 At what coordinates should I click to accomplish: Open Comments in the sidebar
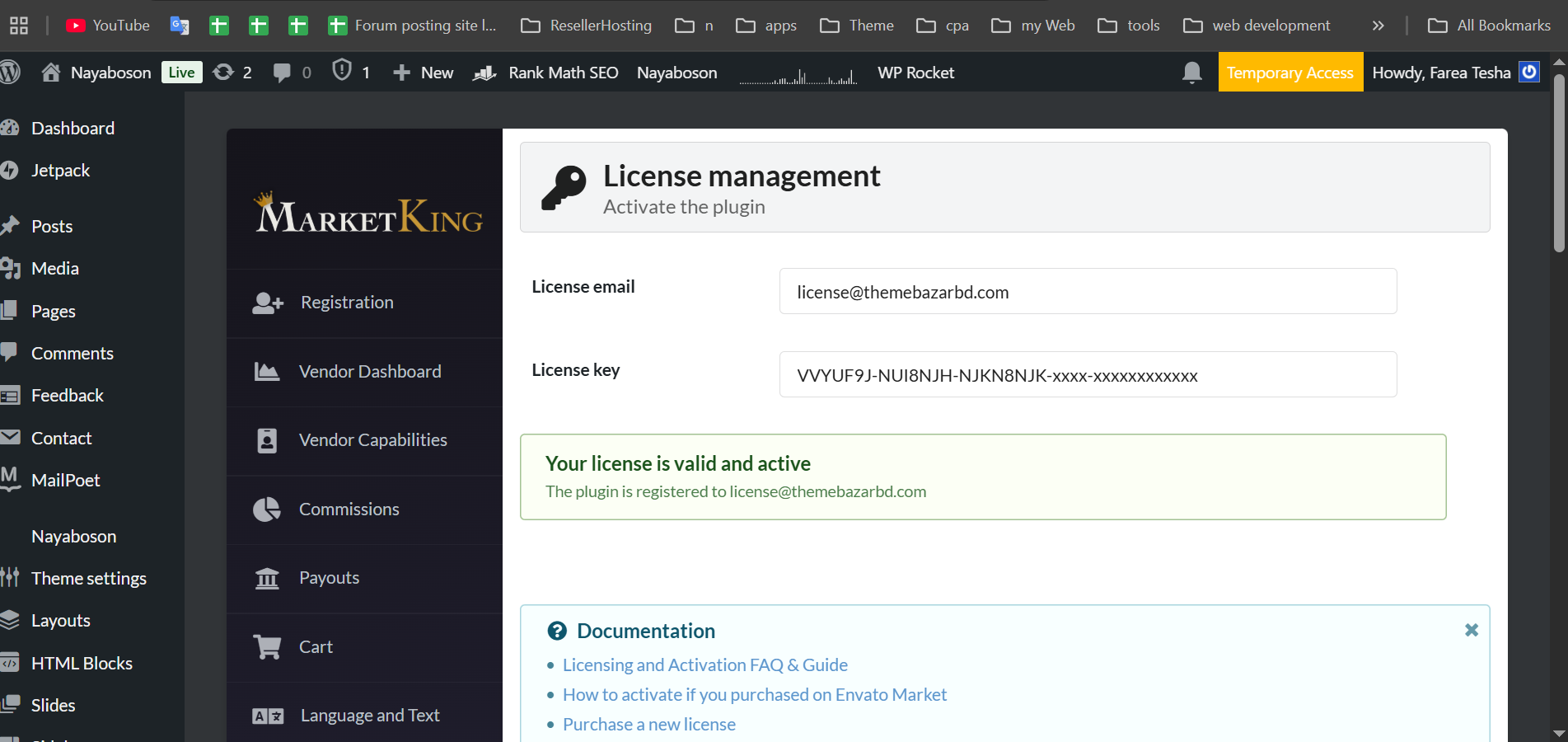tap(73, 353)
